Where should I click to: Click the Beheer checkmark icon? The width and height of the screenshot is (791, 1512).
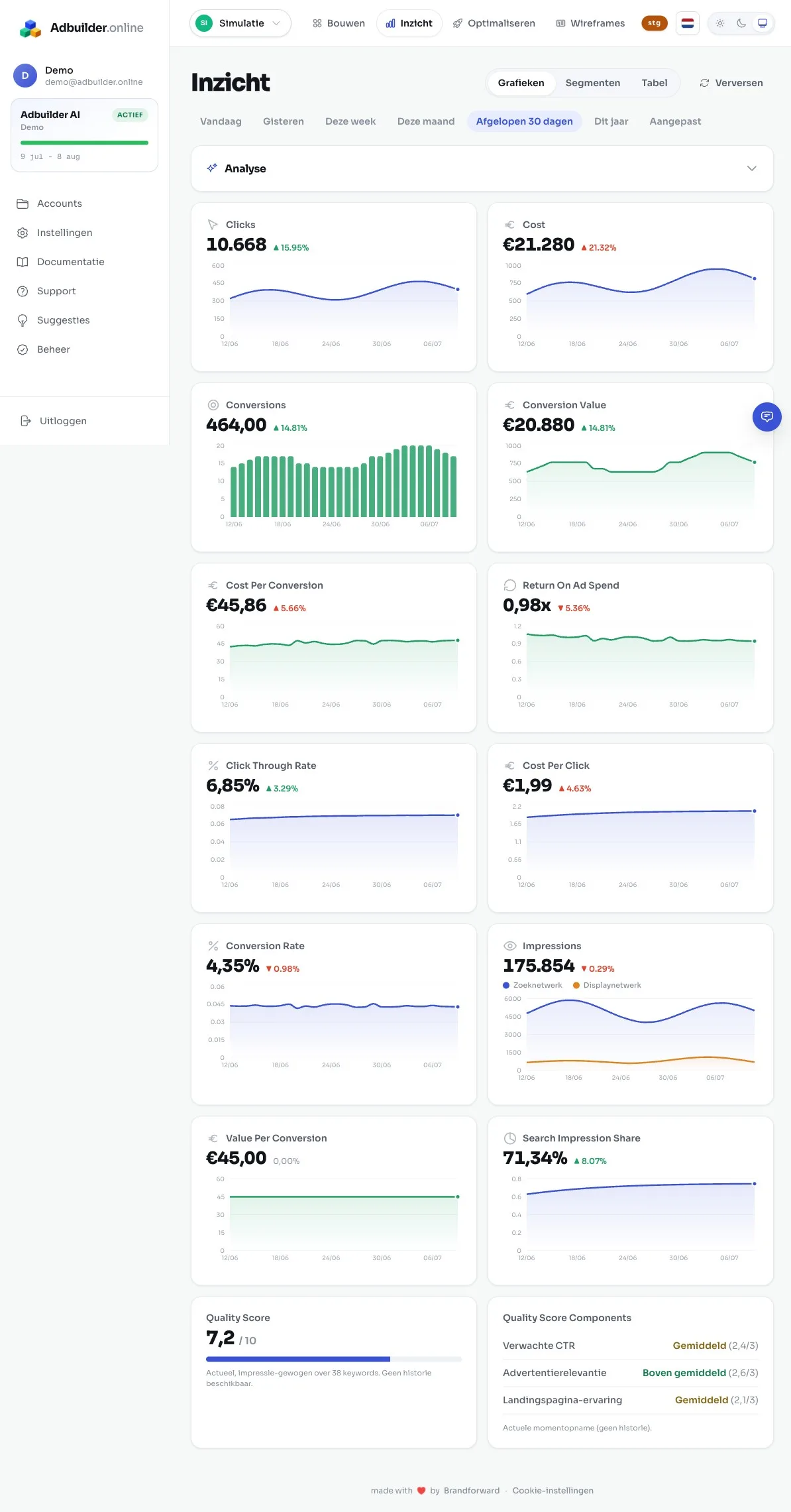23,349
